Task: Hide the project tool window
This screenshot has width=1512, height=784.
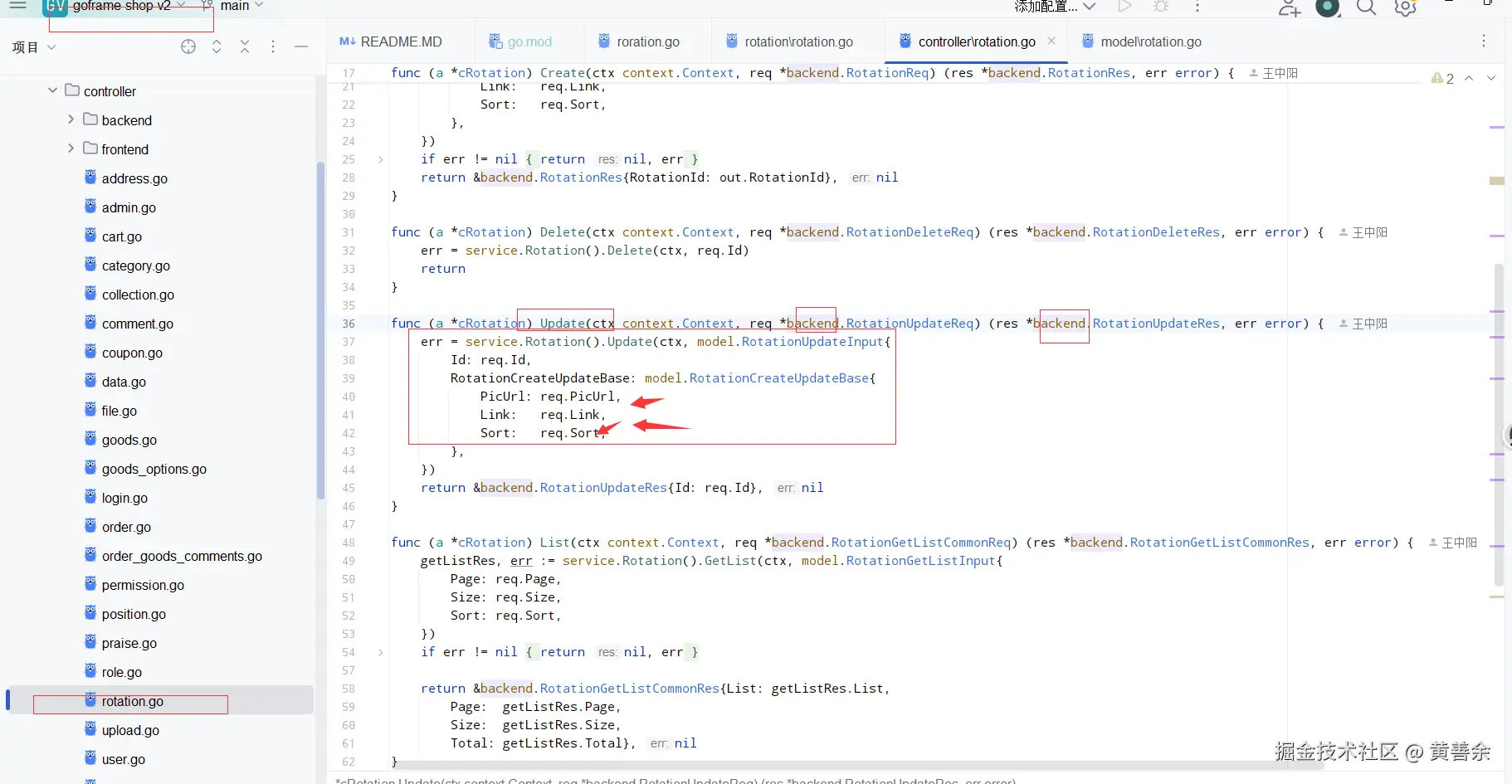Action: (x=301, y=46)
